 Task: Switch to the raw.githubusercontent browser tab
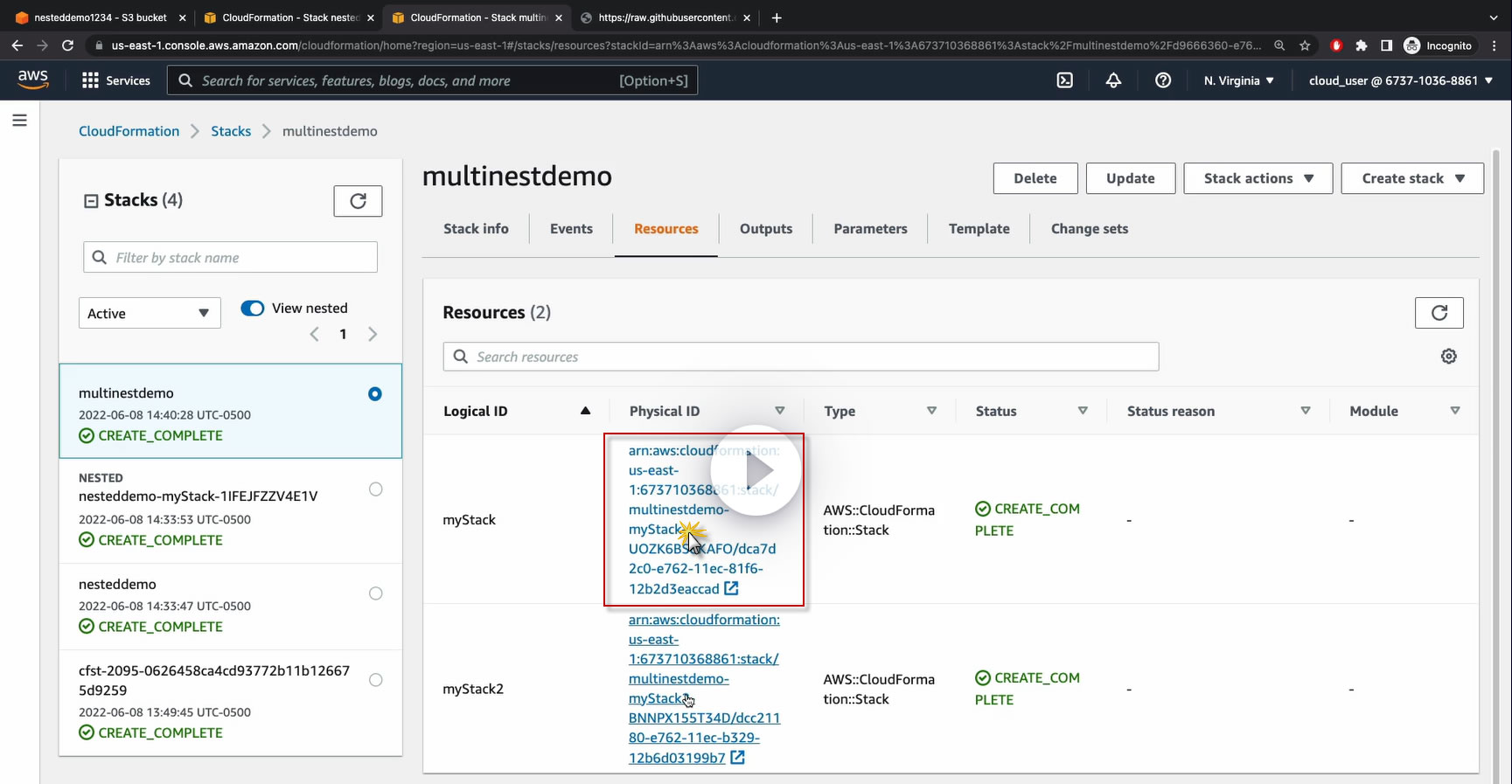tap(665, 17)
